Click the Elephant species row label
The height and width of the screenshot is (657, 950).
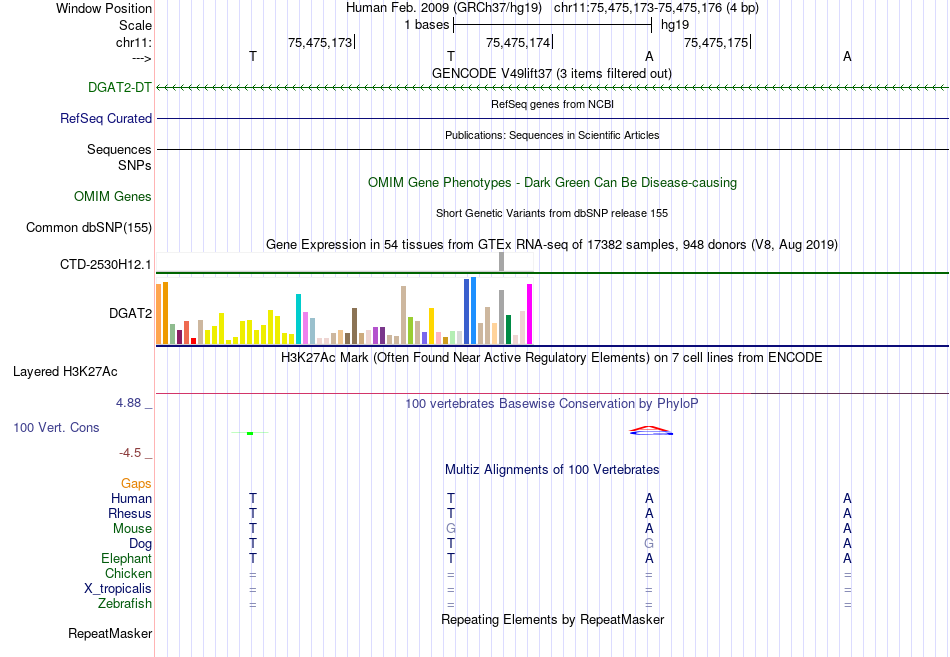click(127, 558)
